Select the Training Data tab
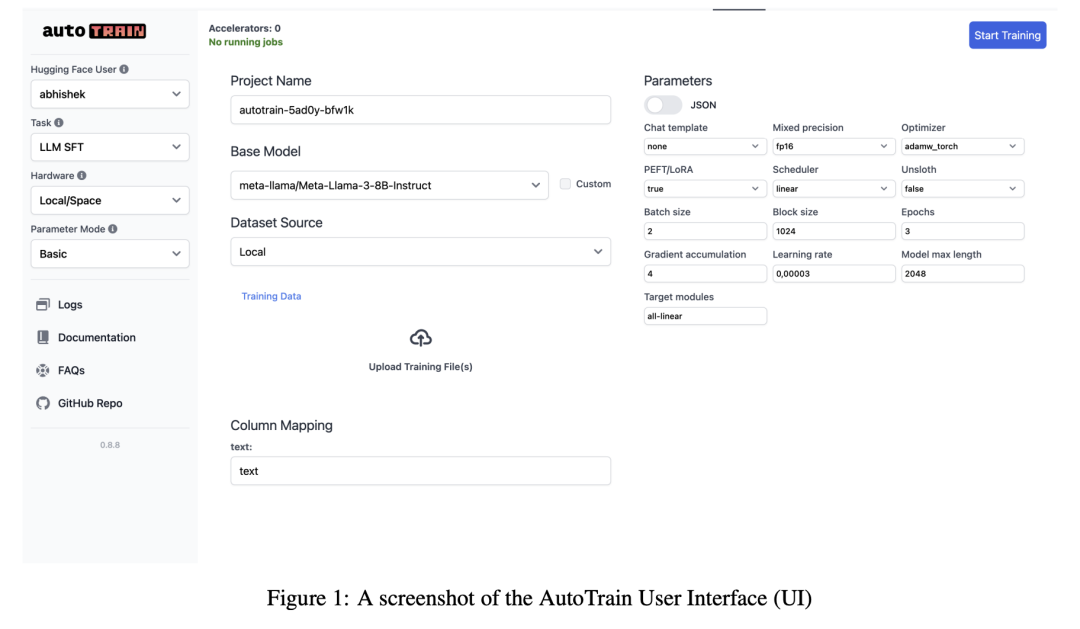 pyautogui.click(x=271, y=296)
